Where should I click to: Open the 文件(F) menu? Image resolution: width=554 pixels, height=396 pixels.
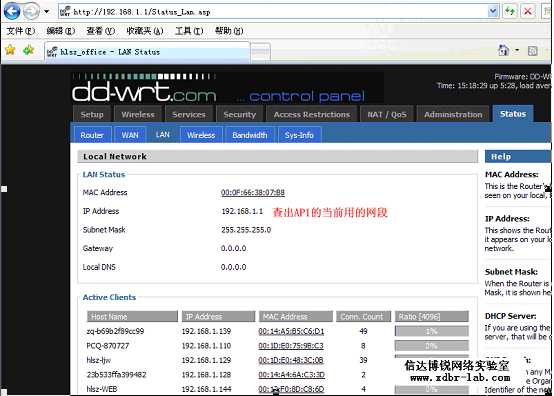pyautogui.click(x=21, y=31)
